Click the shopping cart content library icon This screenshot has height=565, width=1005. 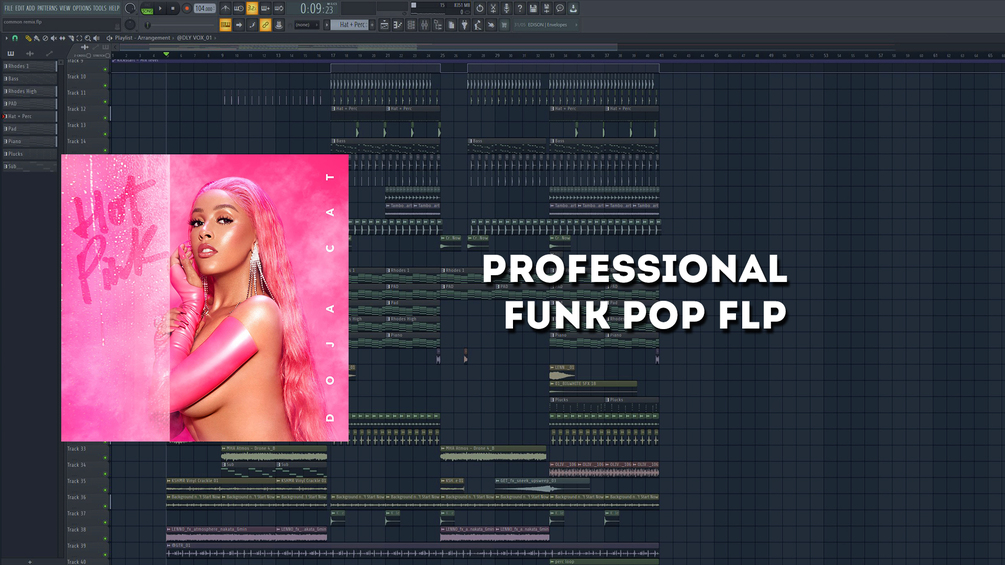click(x=504, y=25)
